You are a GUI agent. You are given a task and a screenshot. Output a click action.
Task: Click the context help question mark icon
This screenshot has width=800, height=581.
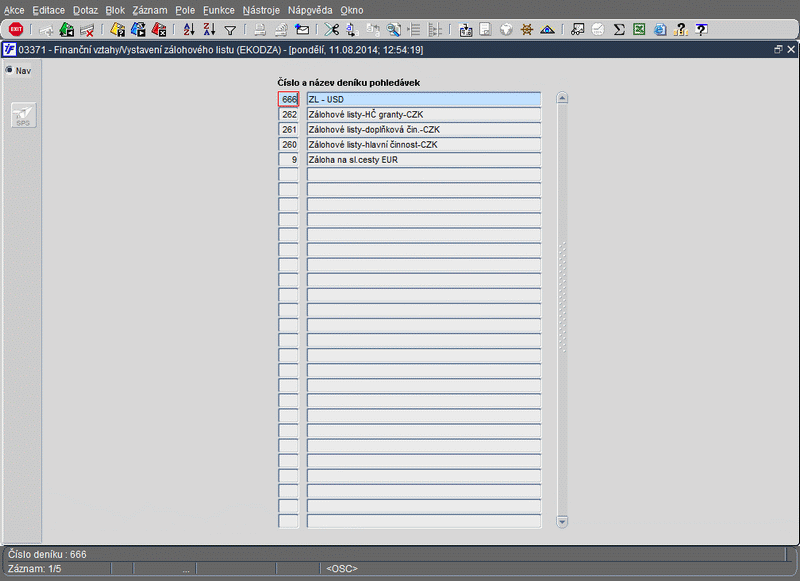702,30
